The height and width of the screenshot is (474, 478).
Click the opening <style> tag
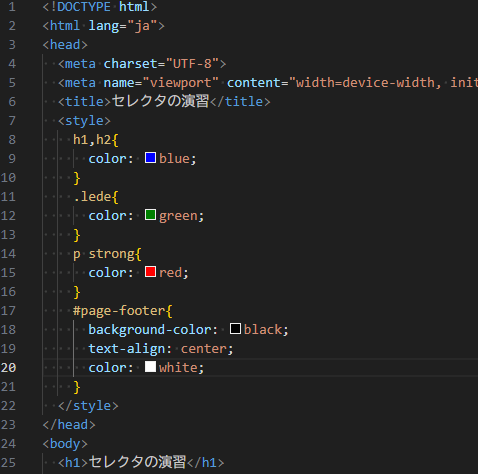click(84, 121)
